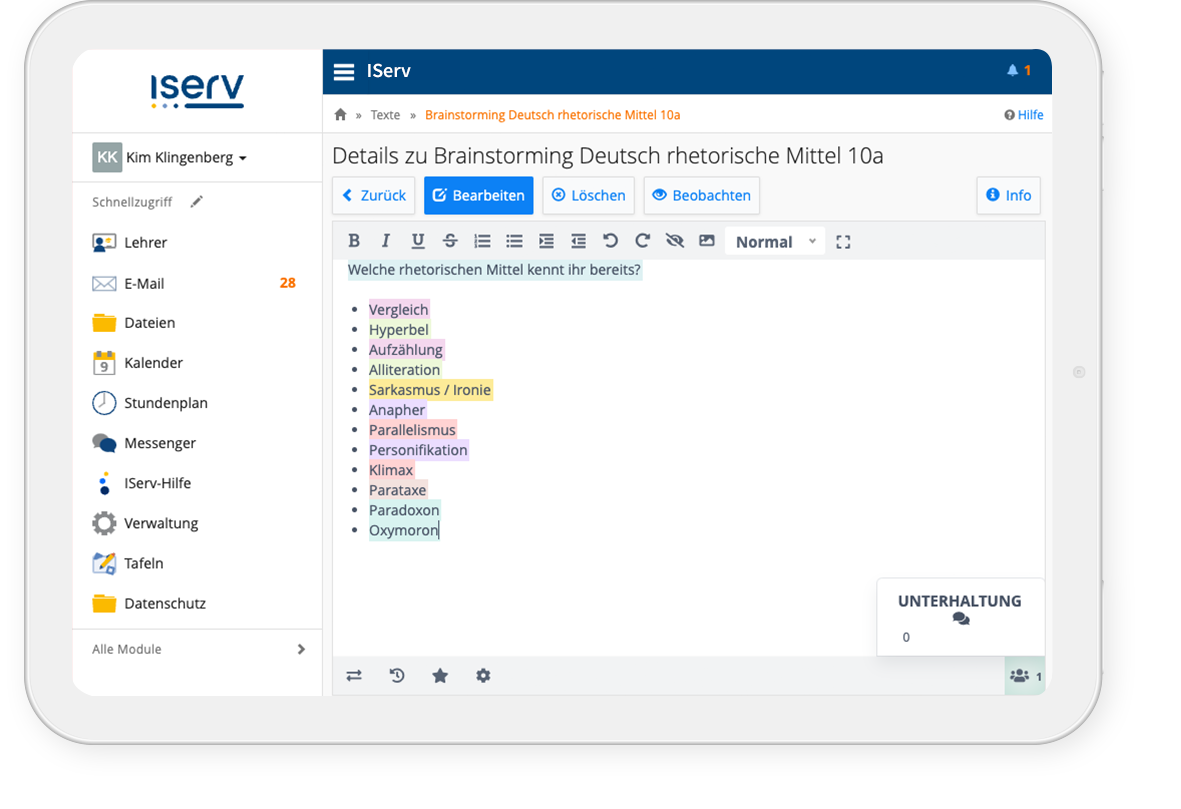Apply italic formatting in the editor

386,241
